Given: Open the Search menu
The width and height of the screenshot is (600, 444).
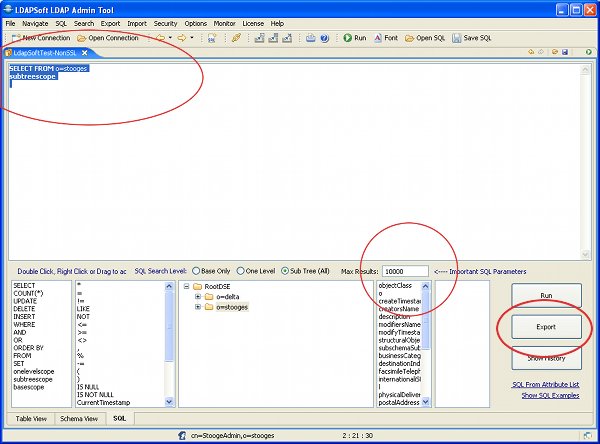Looking at the screenshot, I should point(84,23).
